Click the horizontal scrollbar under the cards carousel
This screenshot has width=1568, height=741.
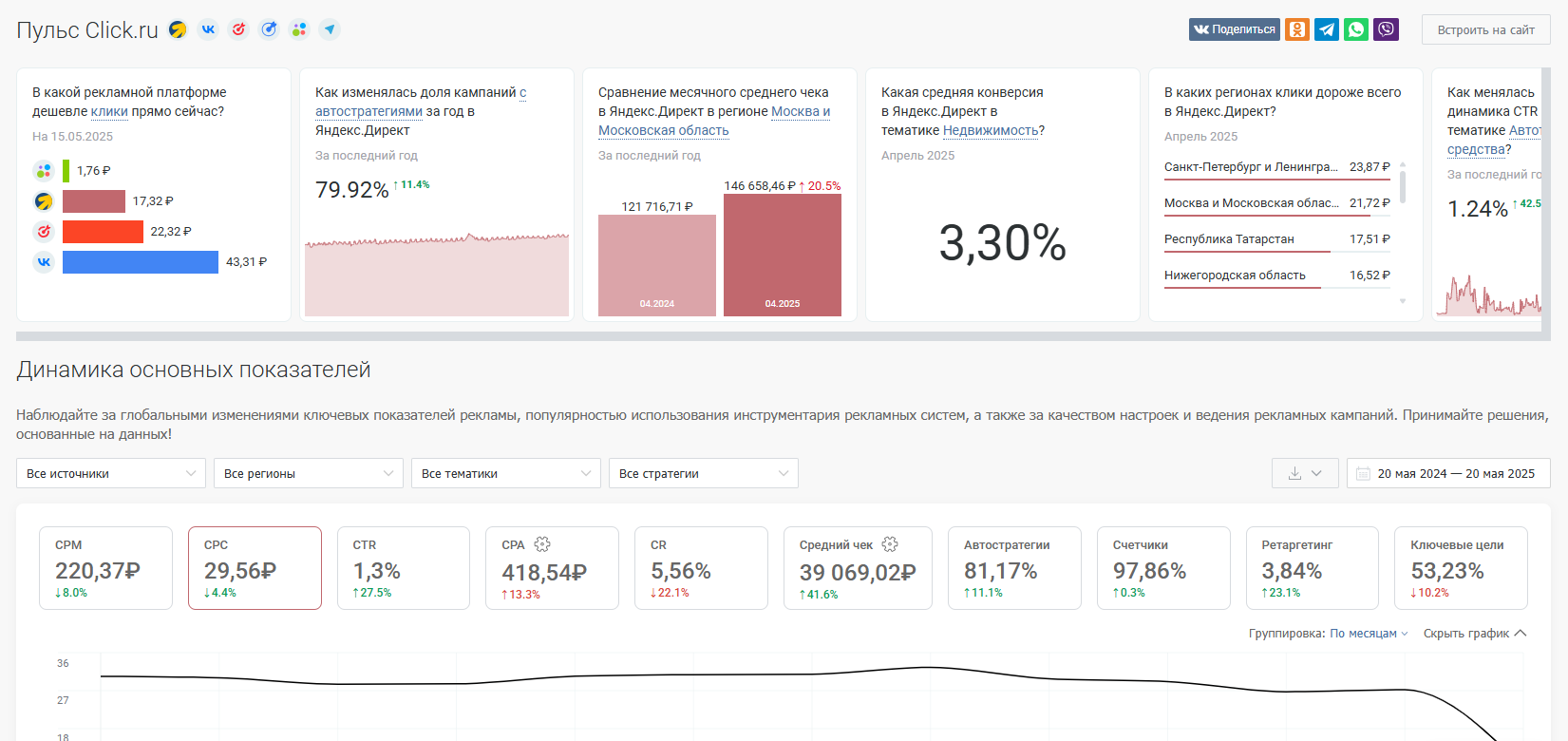pyautogui.click(x=784, y=336)
